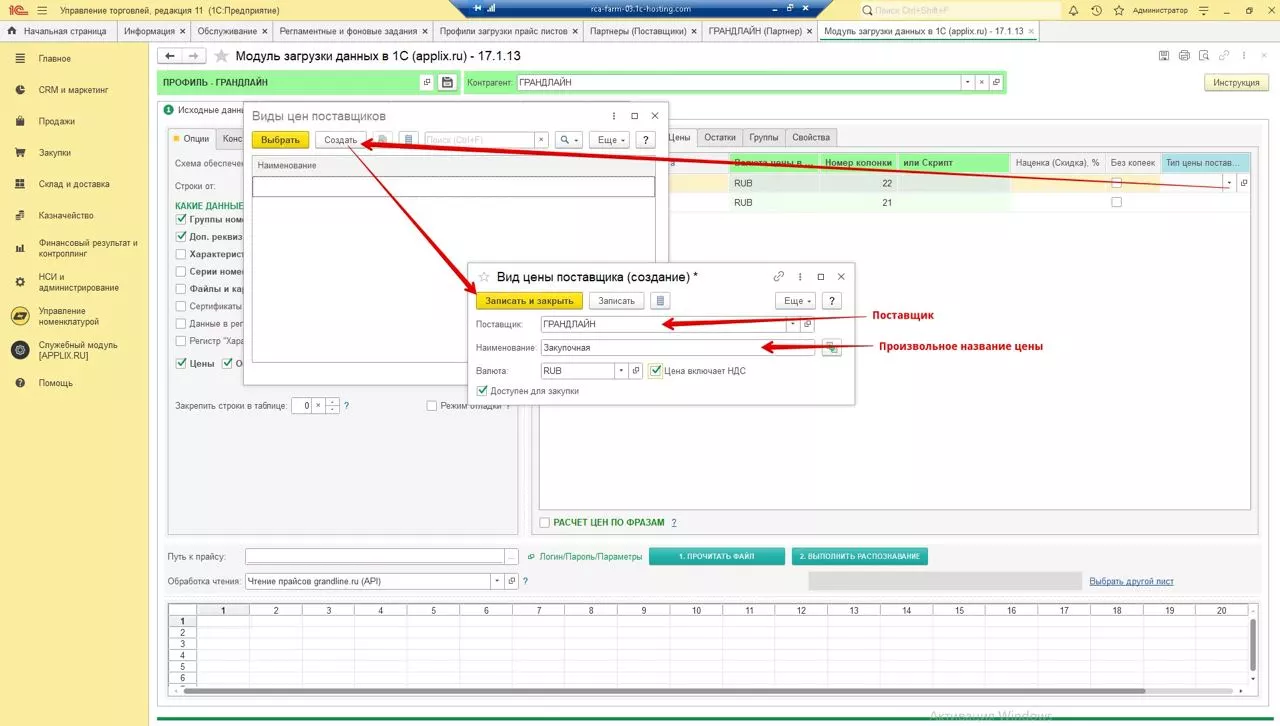Expand Поставщик dropdown in dialog

pyautogui.click(x=793, y=324)
